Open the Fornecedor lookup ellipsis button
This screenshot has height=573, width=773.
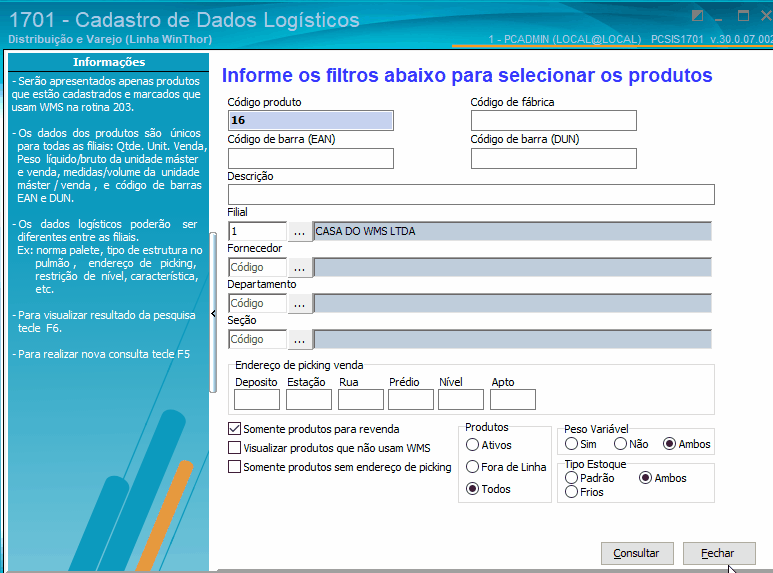coord(299,267)
